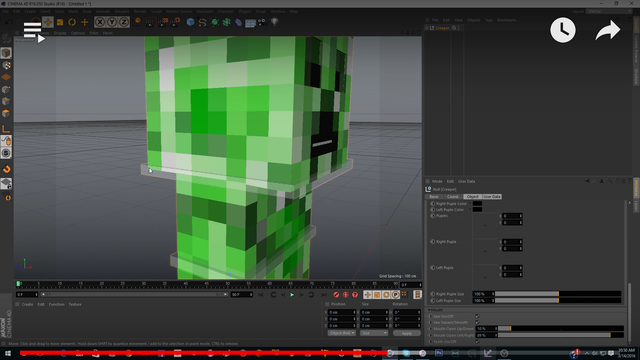Switch to Basic tab in attributes
The height and width of the screenshot is (360, 640).
434,197
